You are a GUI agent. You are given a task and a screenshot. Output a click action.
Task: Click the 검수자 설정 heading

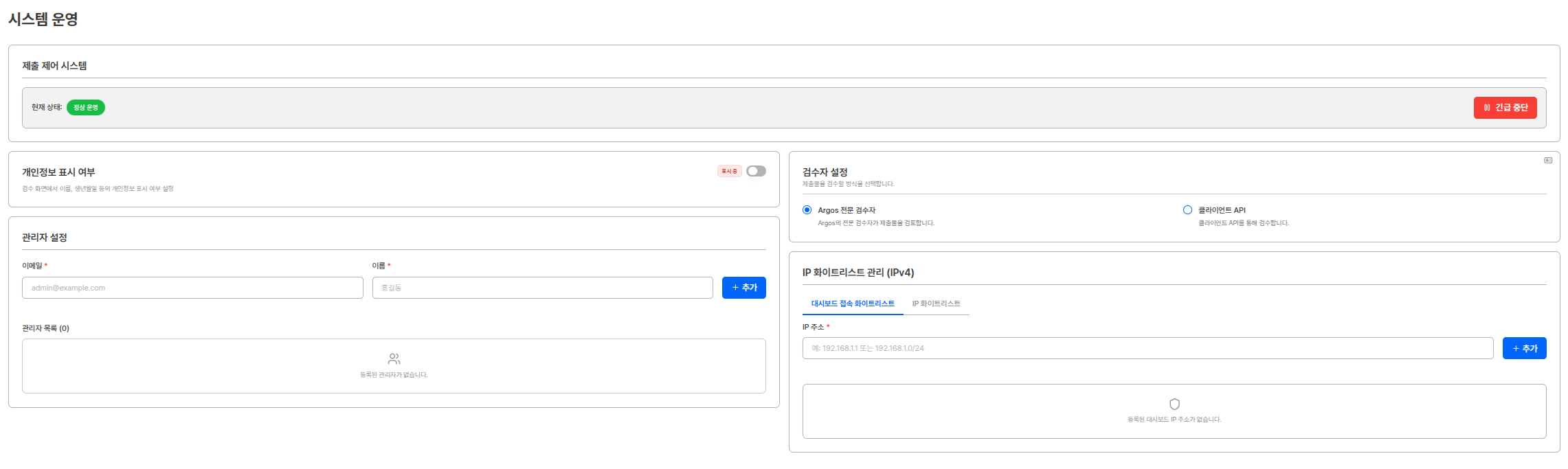[x=825, y=172]
